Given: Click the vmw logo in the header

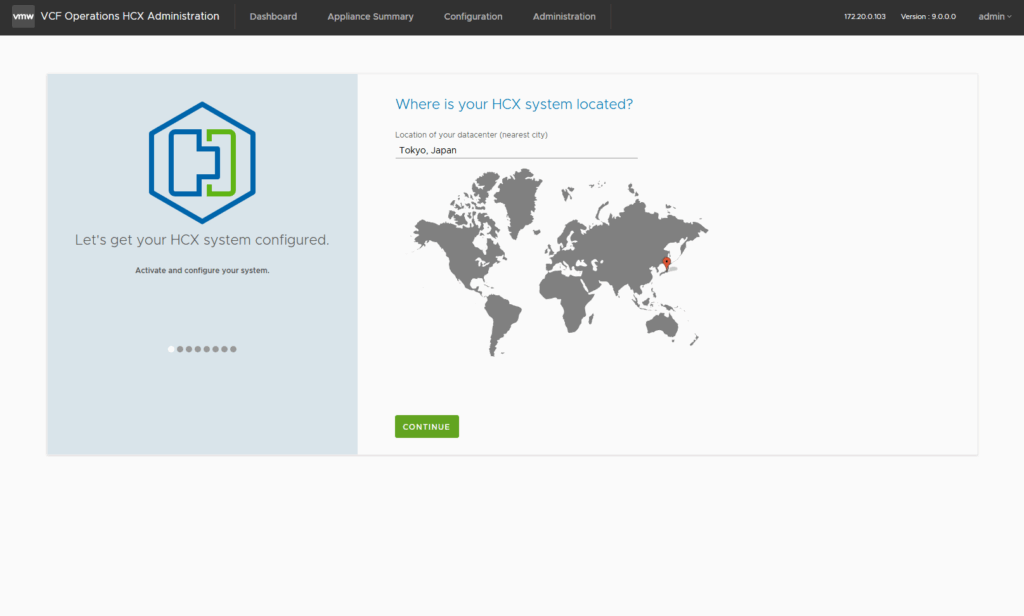Looking at the screenshot, I should click(x=23, y=17).
